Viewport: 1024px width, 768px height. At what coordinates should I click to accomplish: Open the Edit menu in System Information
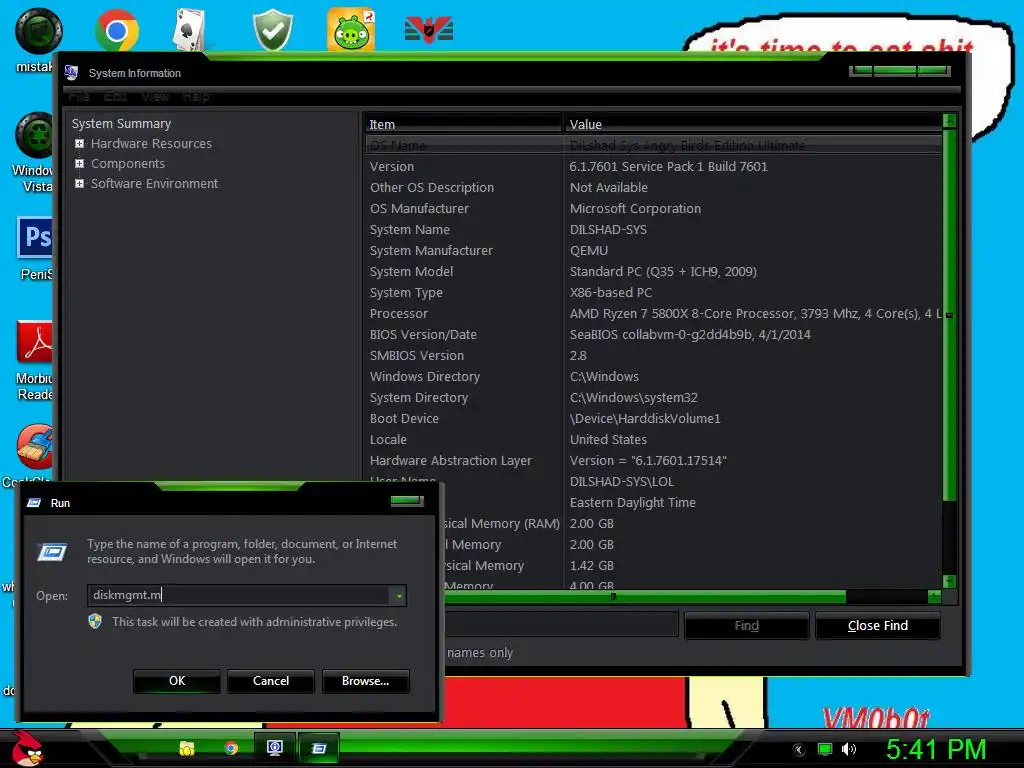coord(116,97)
